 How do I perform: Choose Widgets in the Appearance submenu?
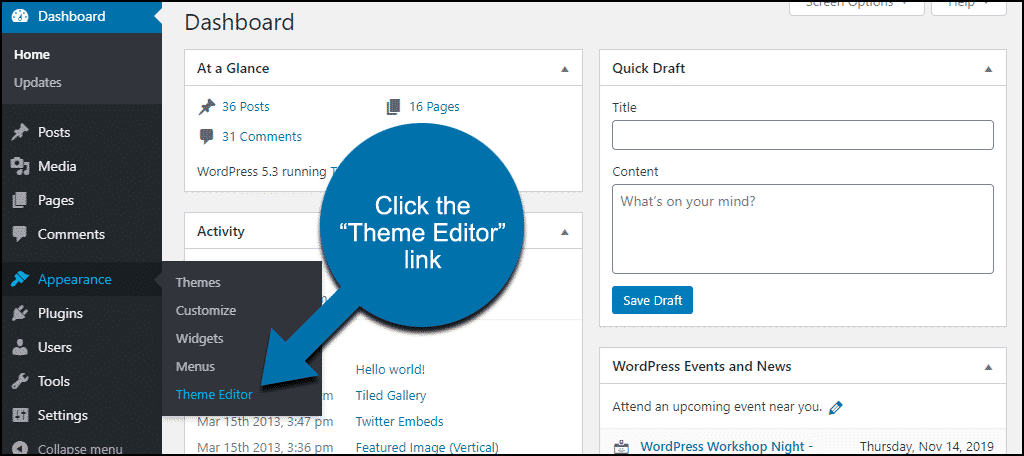pos(199,338)
